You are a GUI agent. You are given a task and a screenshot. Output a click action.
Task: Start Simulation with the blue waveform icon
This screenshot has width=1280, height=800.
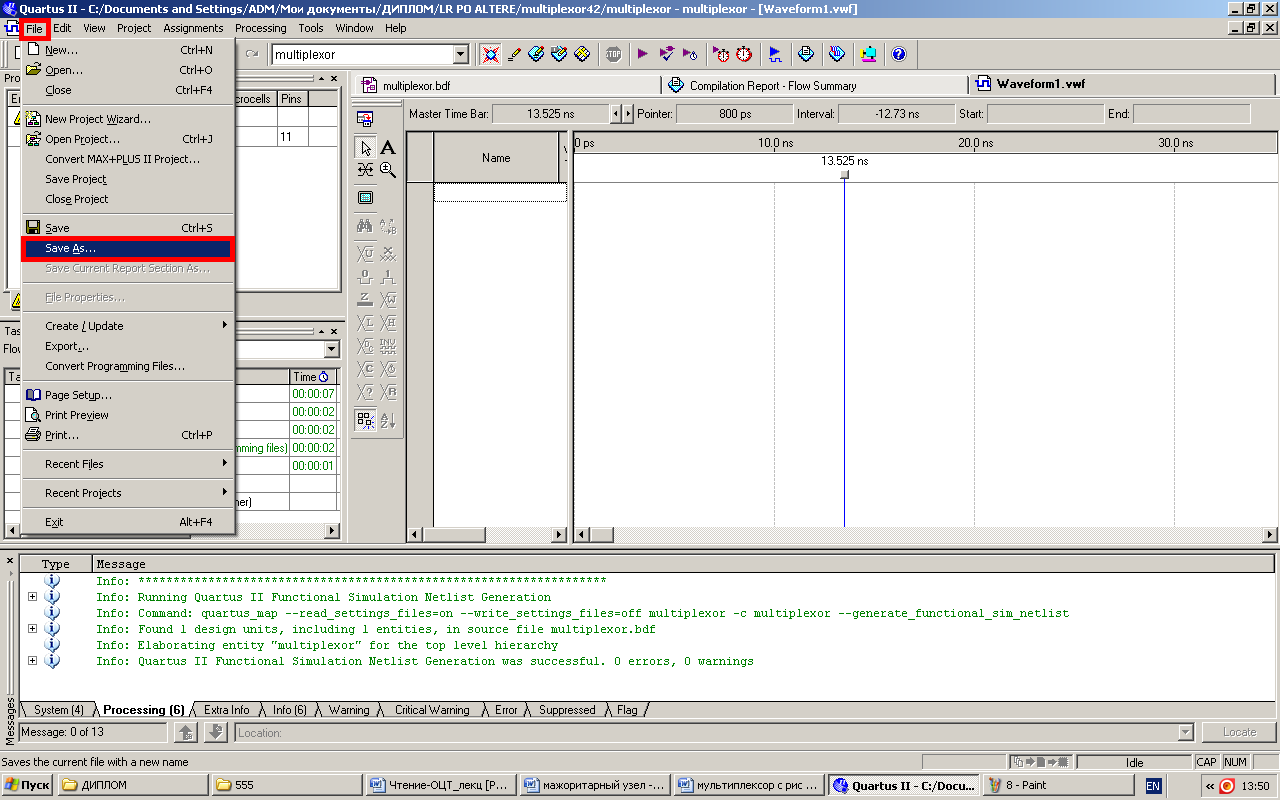(775, 54)
